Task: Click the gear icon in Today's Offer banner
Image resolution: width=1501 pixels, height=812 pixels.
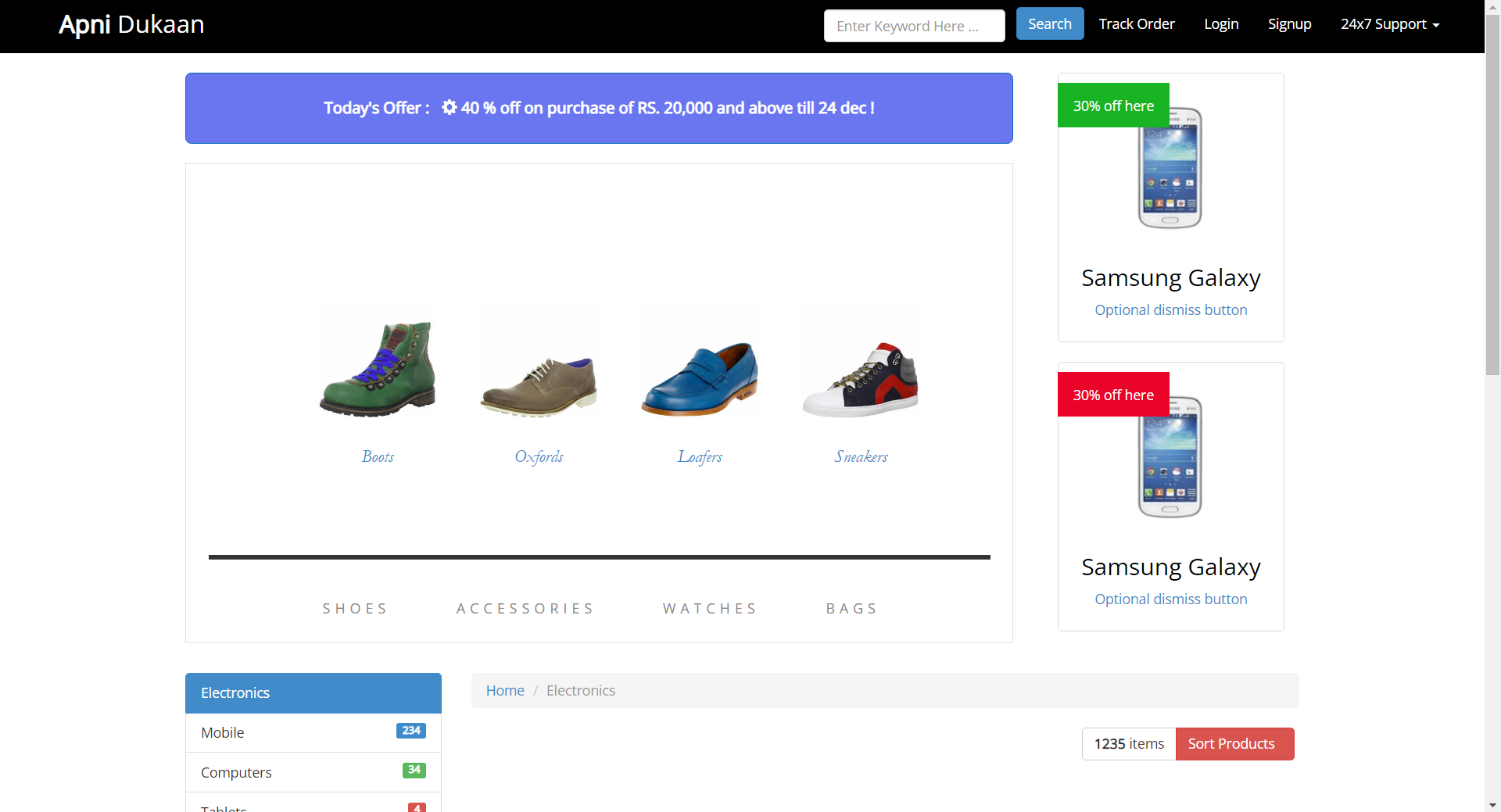Action: (x=449, y=108)
